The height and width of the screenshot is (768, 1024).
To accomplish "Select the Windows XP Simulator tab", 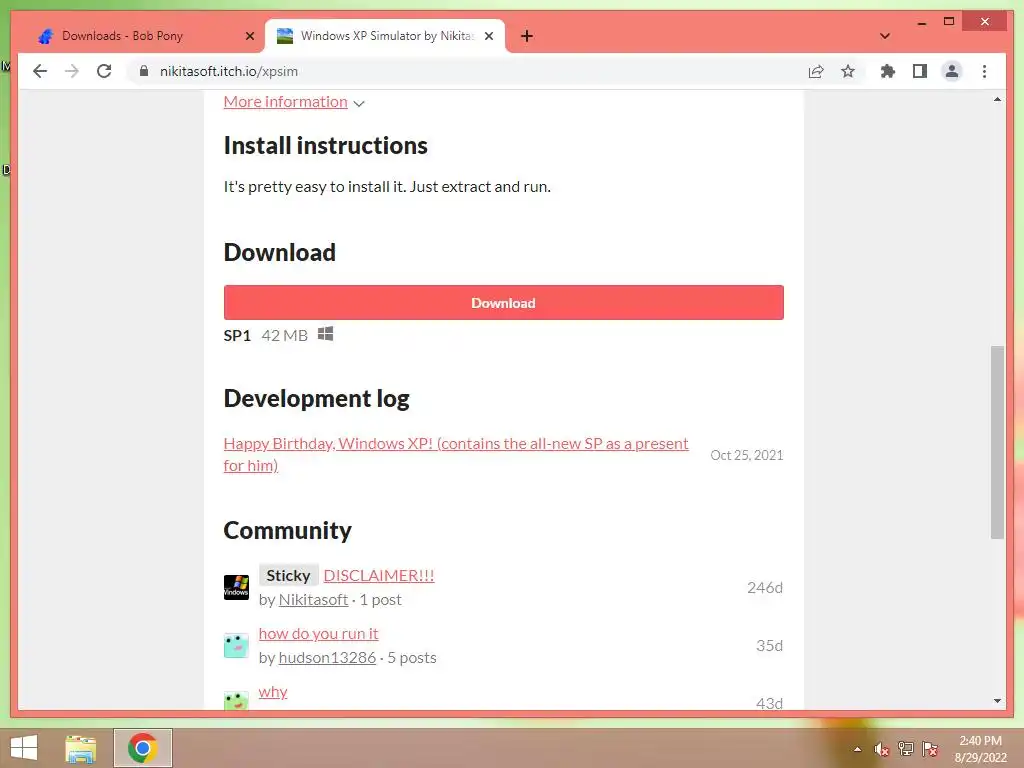I will coord(385,36).
